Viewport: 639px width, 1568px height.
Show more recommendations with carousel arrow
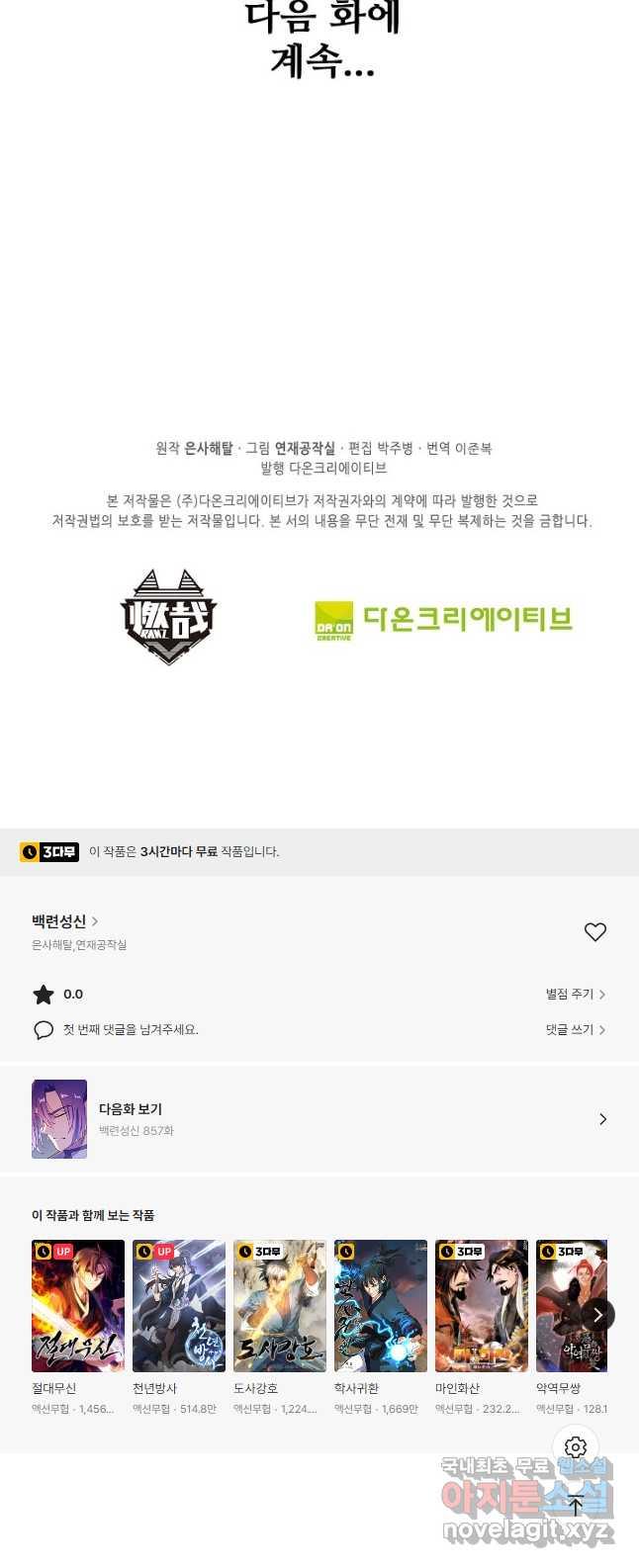point(597,1315)
